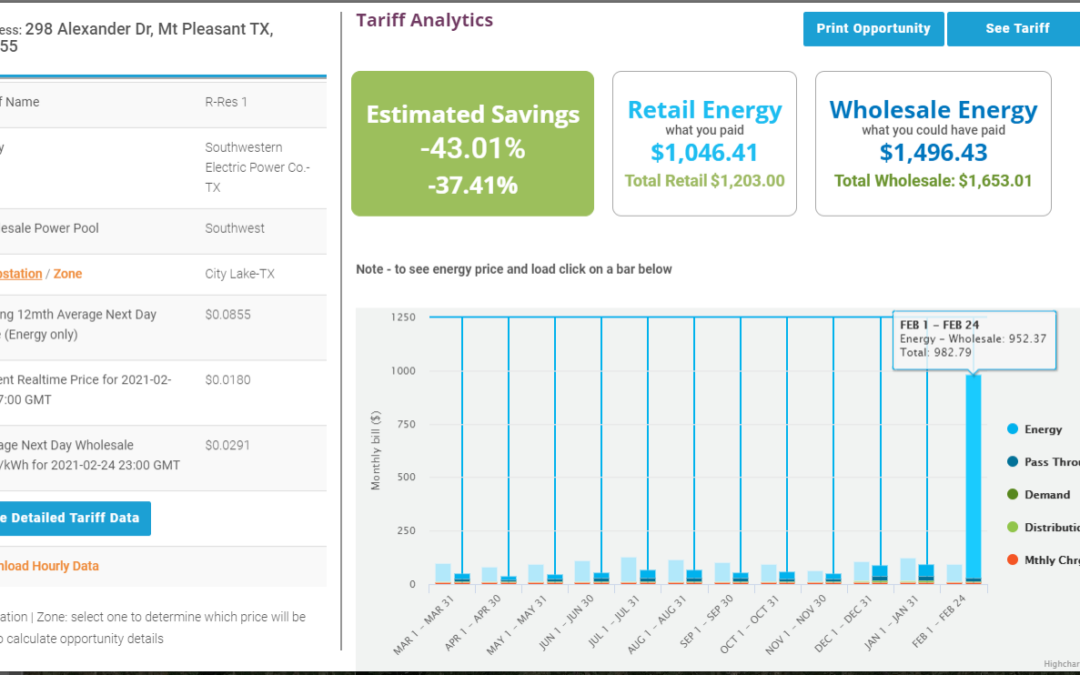Viewport: 1080px width, 675px height.
Task: Click the FEB 1 – FEB 24 tall bar
Action: click(x=973, y=479)
